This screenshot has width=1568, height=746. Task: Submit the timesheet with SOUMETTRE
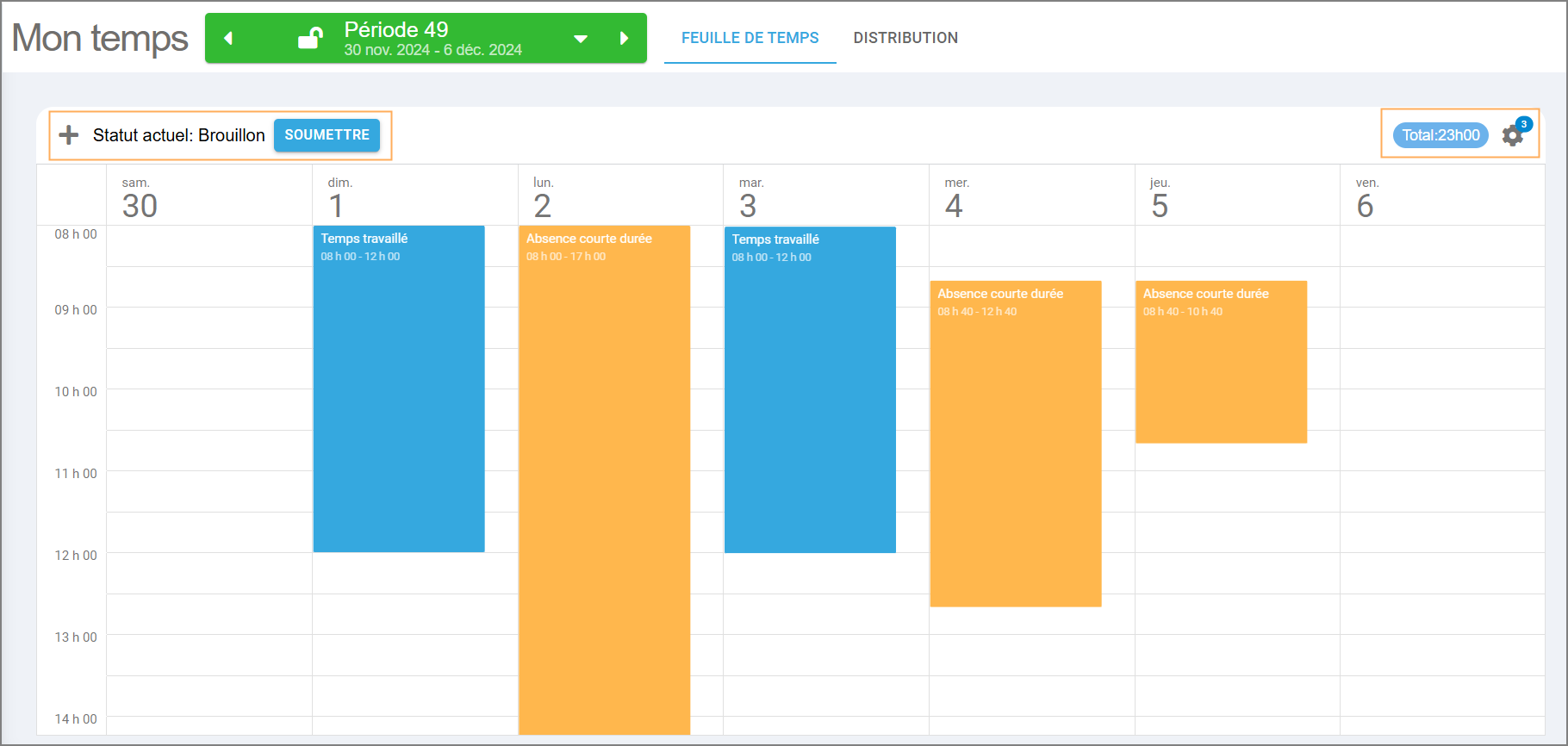(327, 135)
